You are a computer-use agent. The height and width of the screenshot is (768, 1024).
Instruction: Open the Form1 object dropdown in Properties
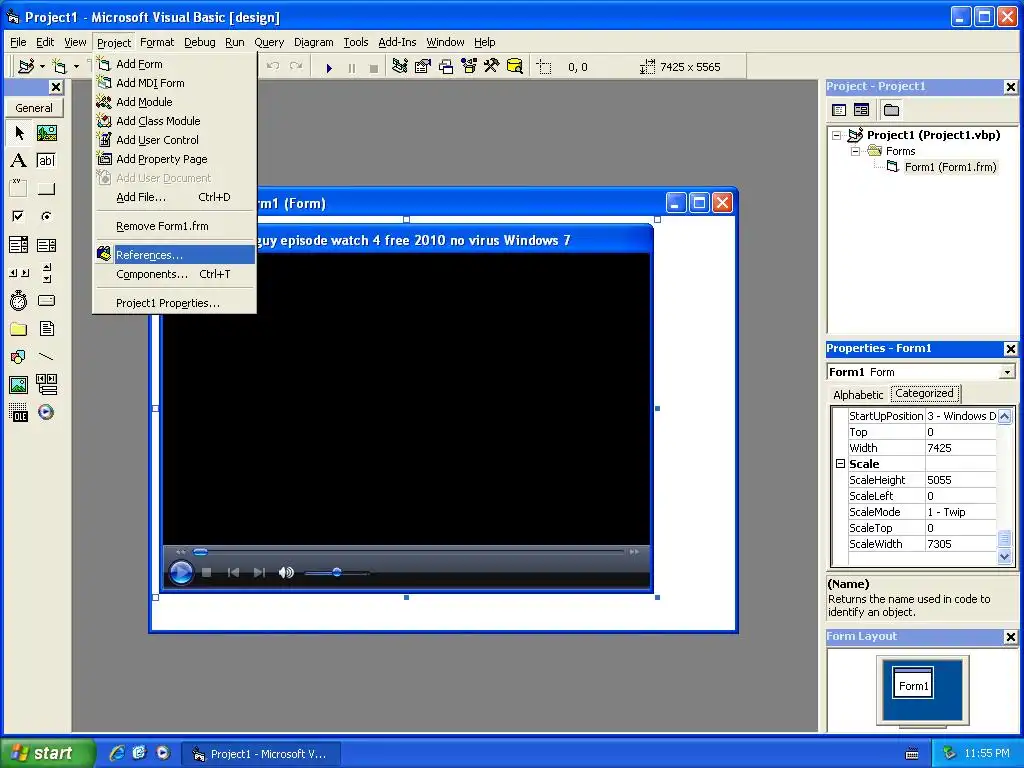(1007, 372)
